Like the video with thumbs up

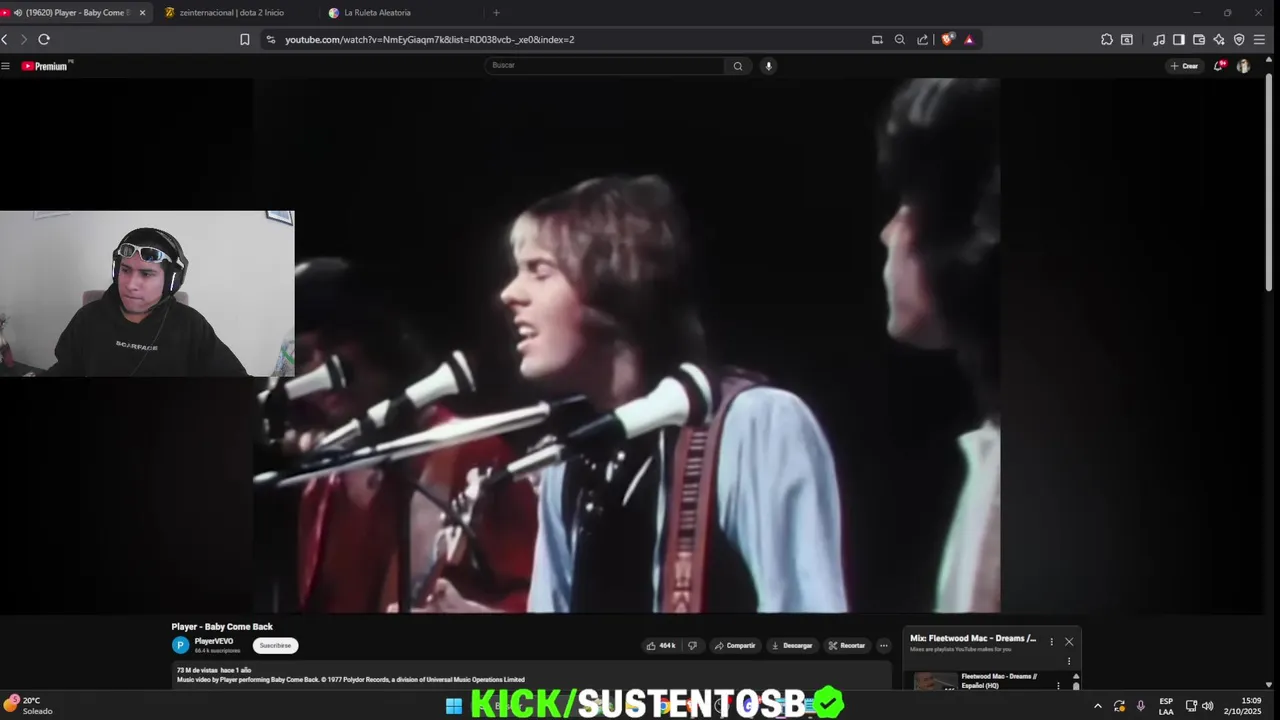point(661,646)
